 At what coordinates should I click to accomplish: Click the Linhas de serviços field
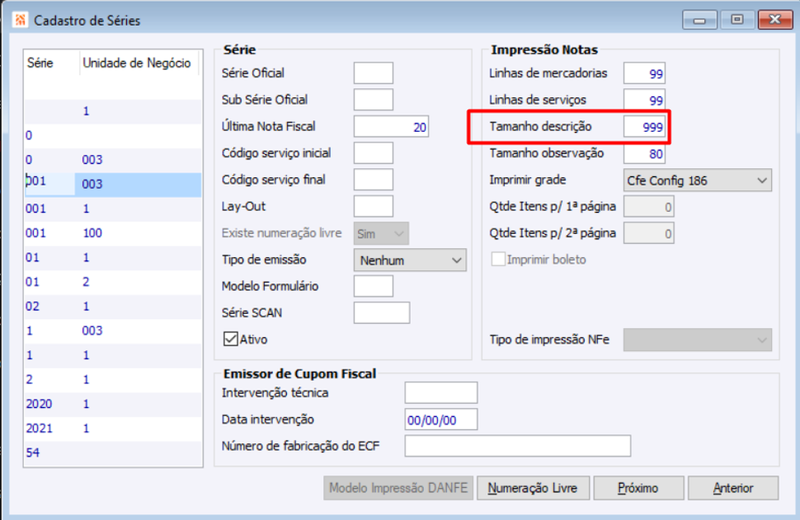[644, 100]
